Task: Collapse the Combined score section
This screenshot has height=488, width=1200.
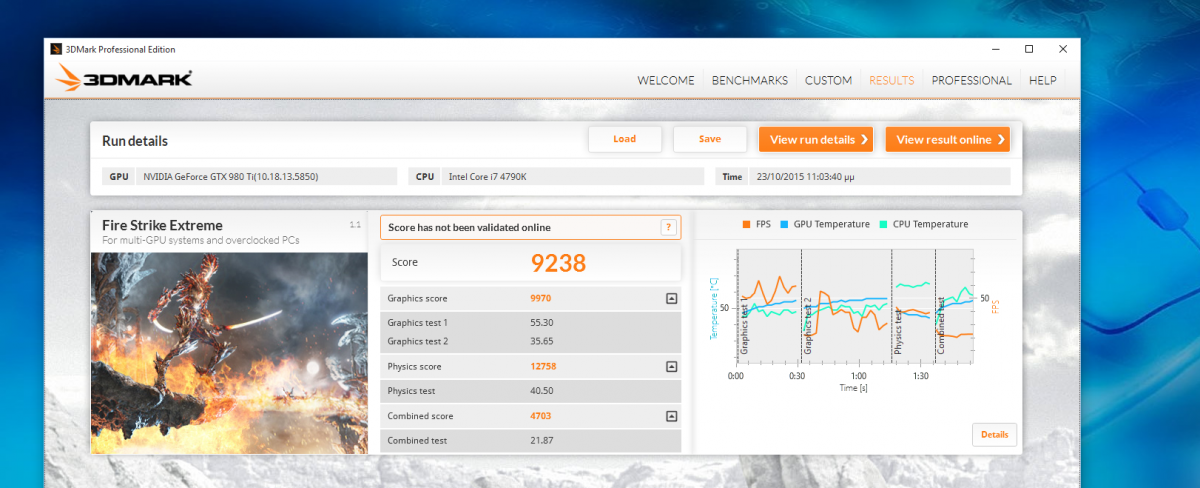Action: tap(671, 415)
